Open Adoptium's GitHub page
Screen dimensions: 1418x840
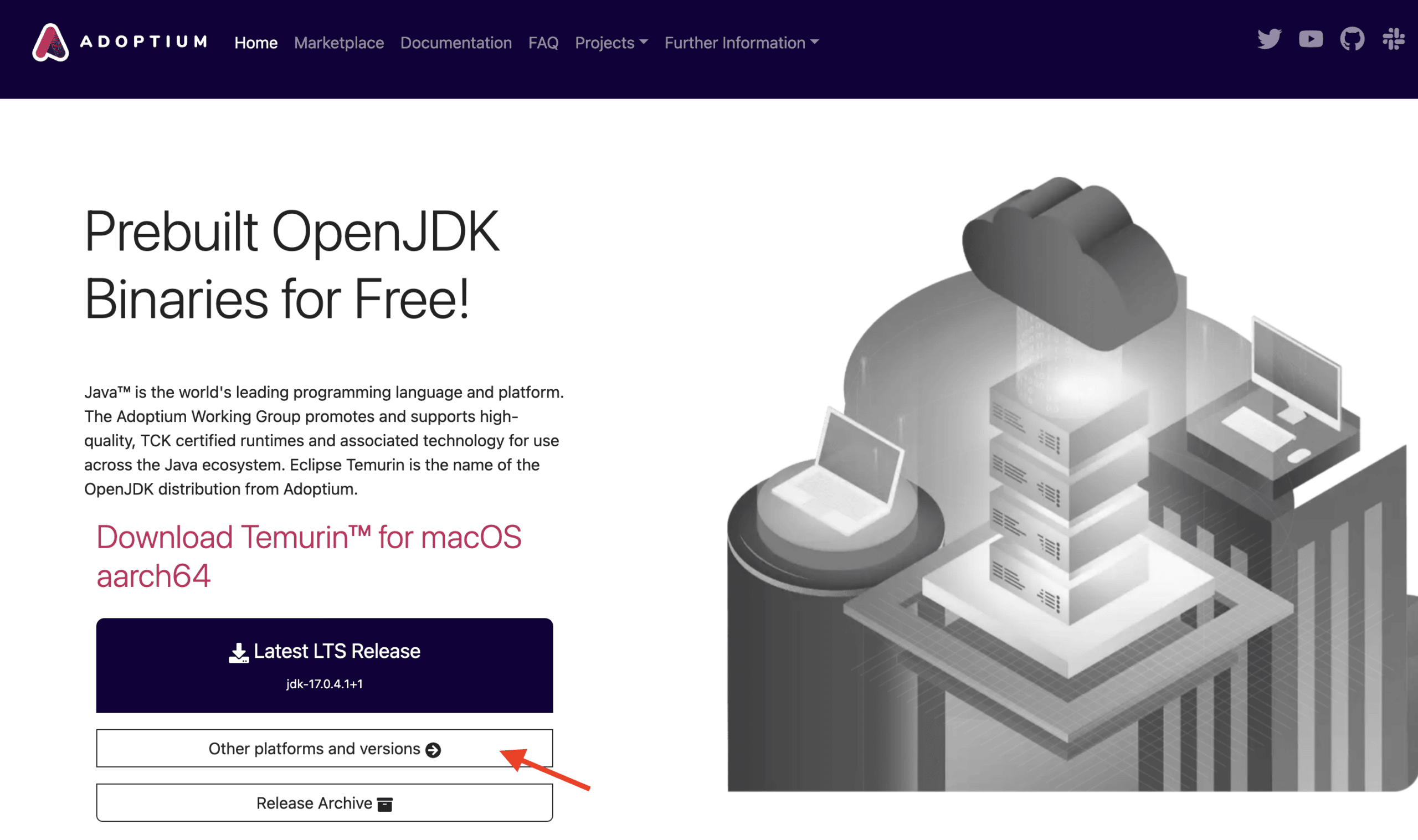(1353, 39)
